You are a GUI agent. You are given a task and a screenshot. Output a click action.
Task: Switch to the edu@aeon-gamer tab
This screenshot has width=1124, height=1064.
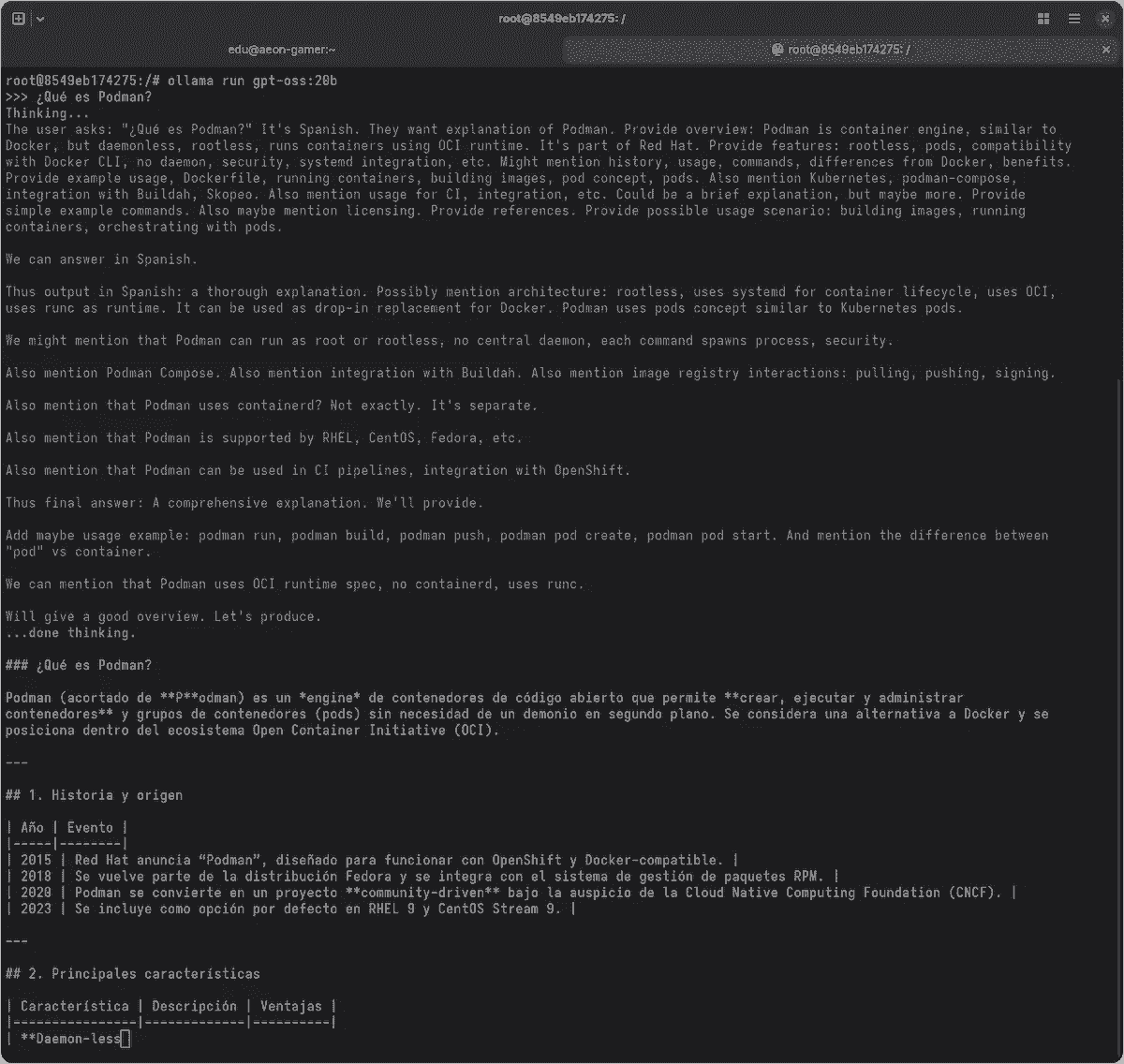tap(281, 50)
